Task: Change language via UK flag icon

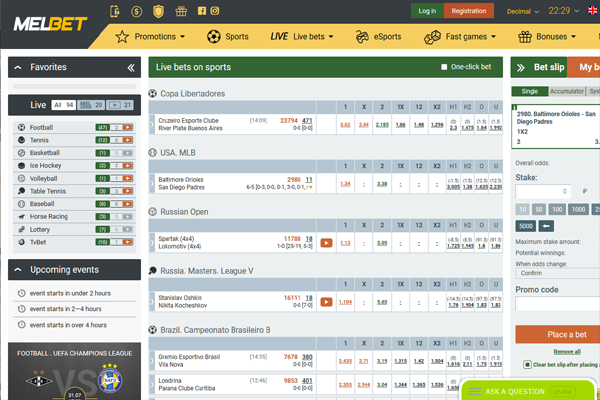Action: click(x=592, y=11)
